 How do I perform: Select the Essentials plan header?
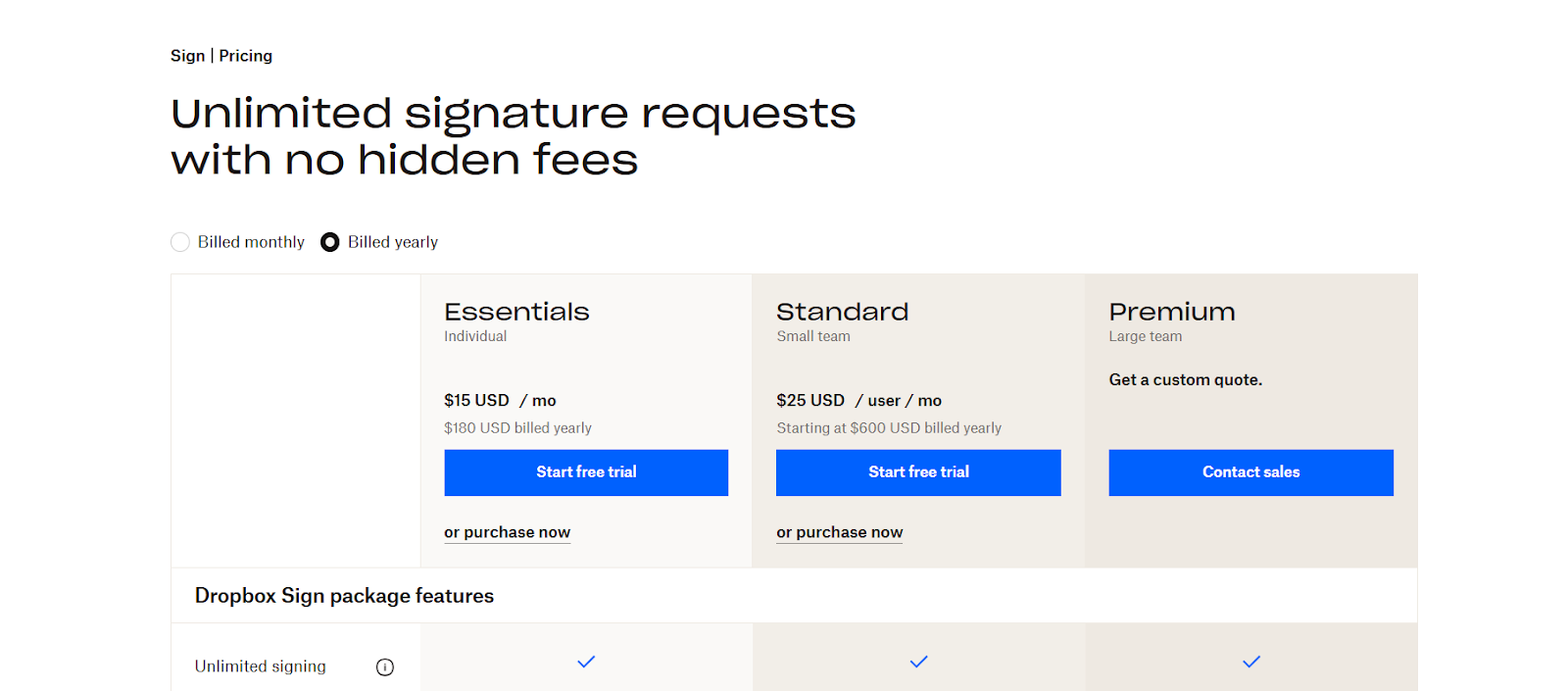[x=516, y=311]
